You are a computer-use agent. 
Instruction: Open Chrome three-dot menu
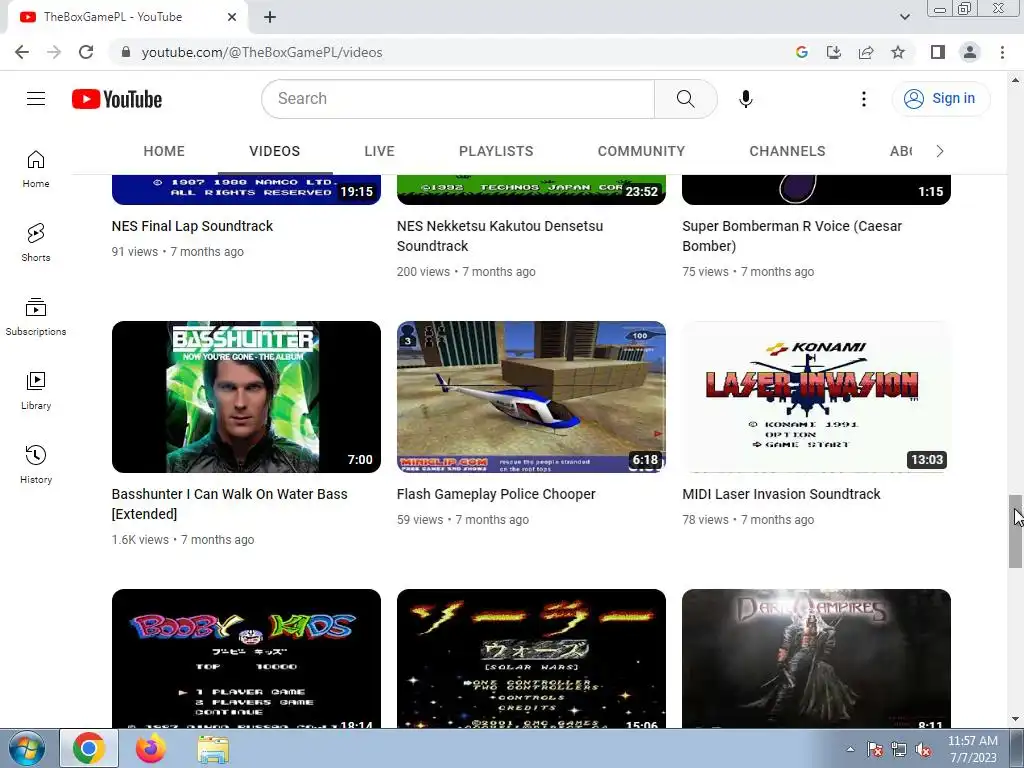1002,52
